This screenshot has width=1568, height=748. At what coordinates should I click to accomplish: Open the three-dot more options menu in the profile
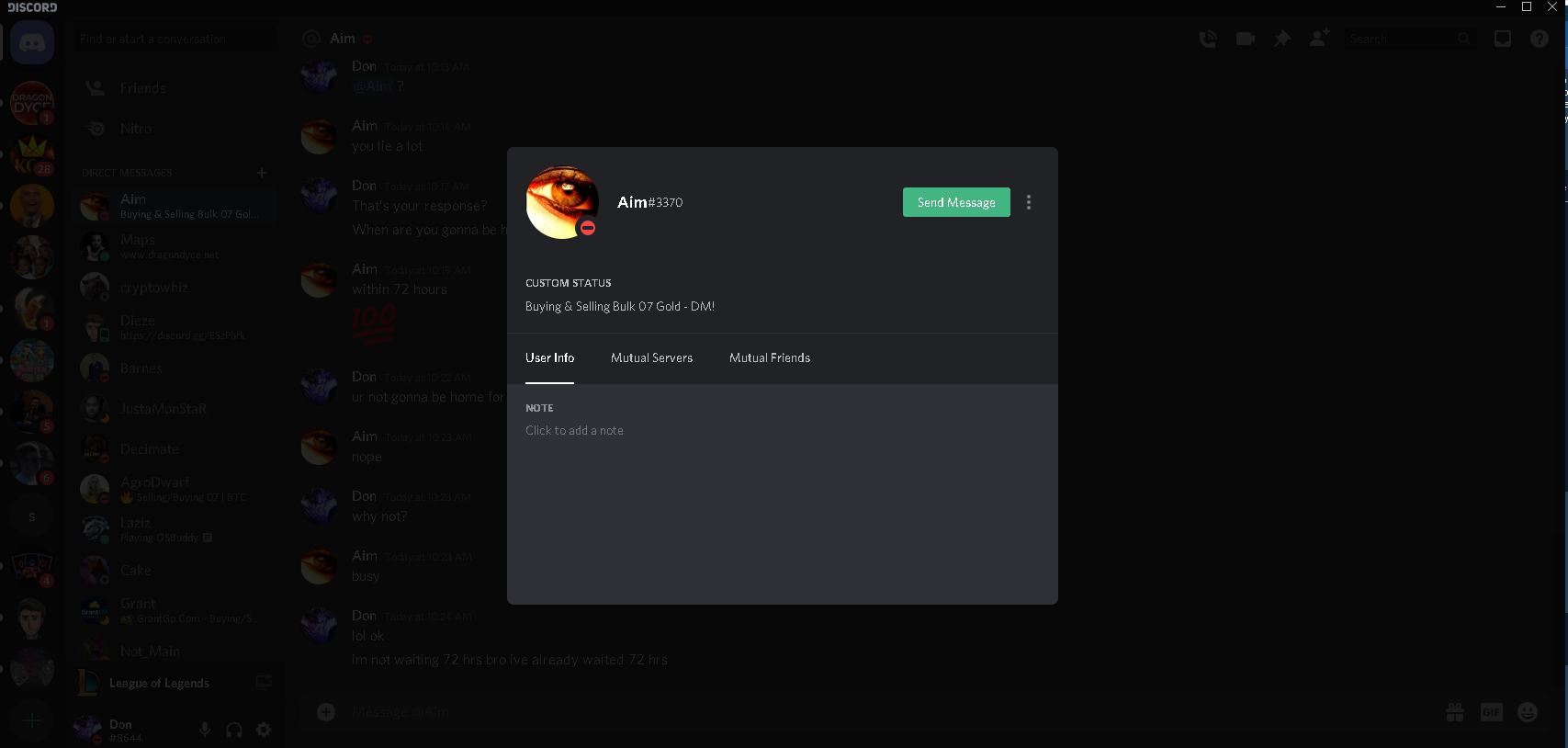tap(1029, 202)
